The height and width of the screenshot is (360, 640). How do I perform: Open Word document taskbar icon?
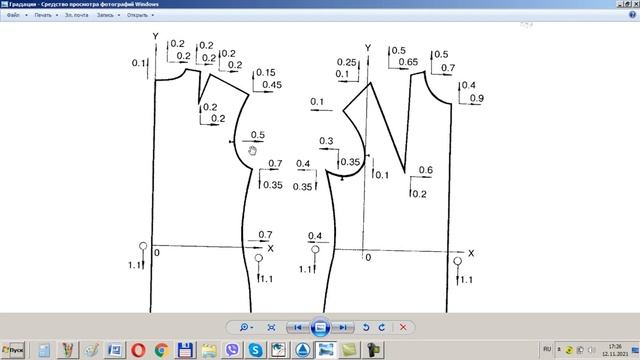tap(115, 350)
